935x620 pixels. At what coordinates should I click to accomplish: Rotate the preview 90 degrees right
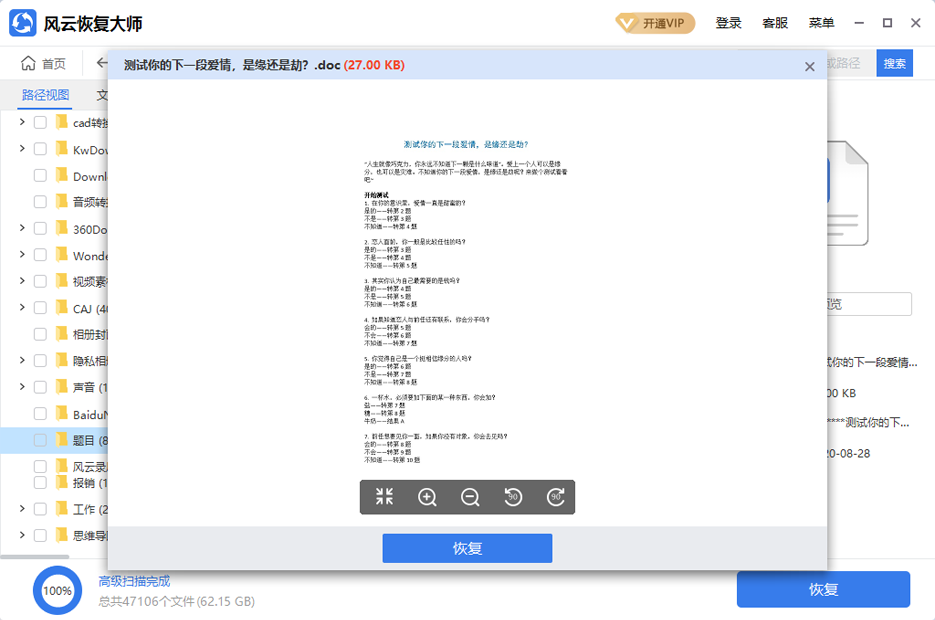(556, 496)
